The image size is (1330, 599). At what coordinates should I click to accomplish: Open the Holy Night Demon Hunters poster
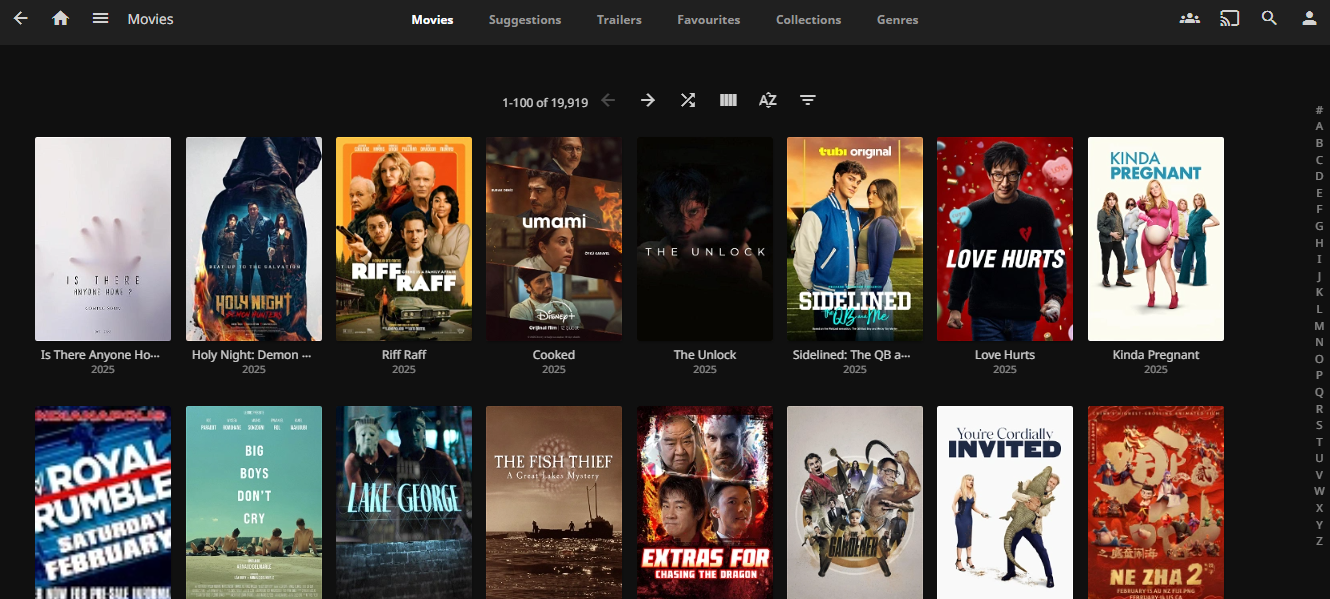click(x=254, y=239)
